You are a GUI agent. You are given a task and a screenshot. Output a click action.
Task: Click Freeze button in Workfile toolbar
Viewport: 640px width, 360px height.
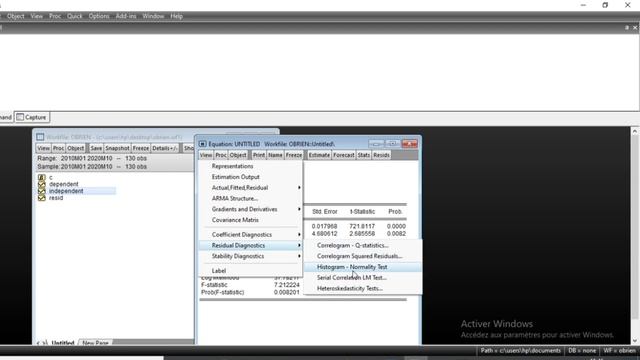click(x=141, y=148)
